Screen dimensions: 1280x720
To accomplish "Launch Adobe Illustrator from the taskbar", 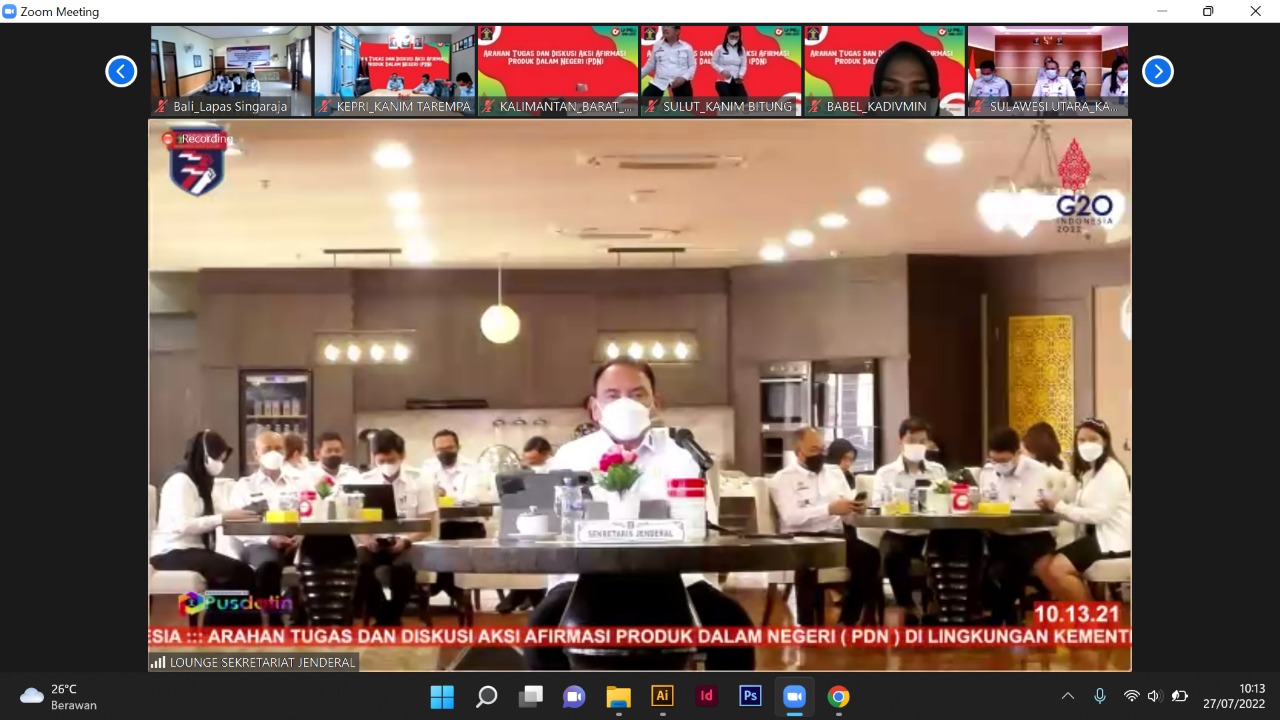I will point(662,696).
